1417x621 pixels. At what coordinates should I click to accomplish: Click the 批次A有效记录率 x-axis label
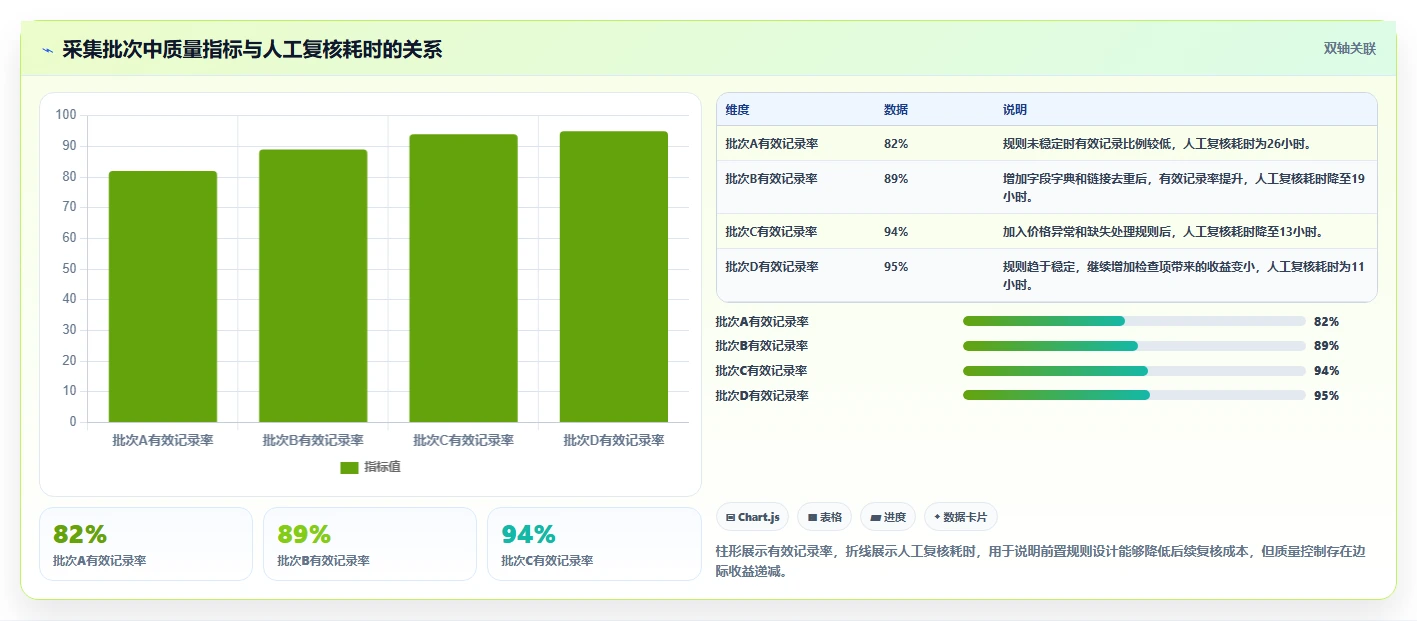pyautogui.click(x=163, y=440)
